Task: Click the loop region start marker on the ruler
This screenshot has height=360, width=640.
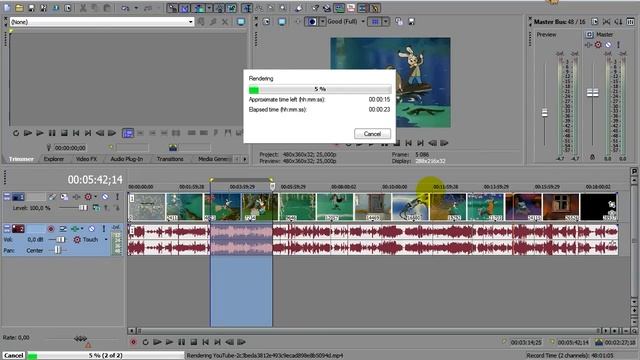Action: tap(211, 180)
